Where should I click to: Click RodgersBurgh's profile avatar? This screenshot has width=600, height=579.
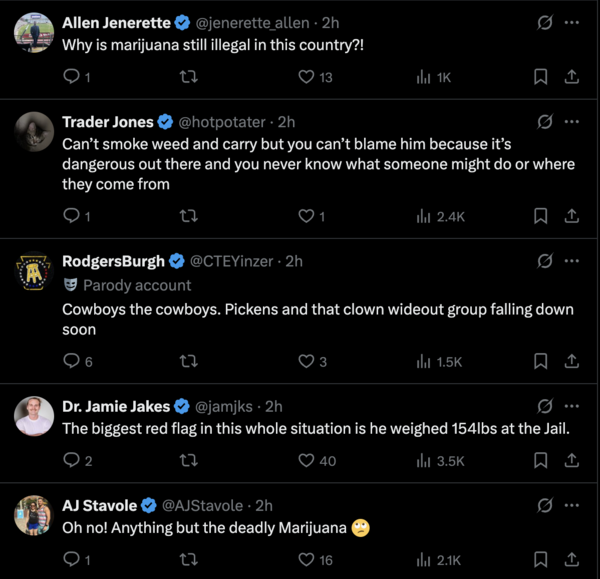pos(35,271)
